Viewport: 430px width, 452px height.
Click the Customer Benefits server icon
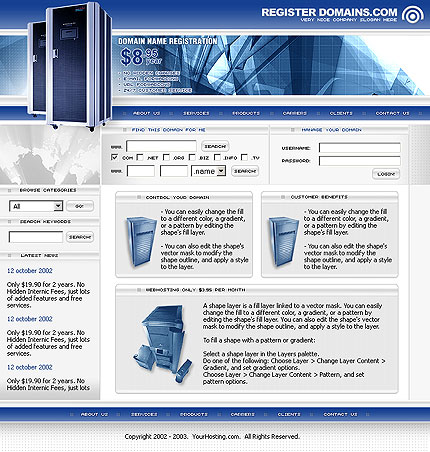pos(284,241)
